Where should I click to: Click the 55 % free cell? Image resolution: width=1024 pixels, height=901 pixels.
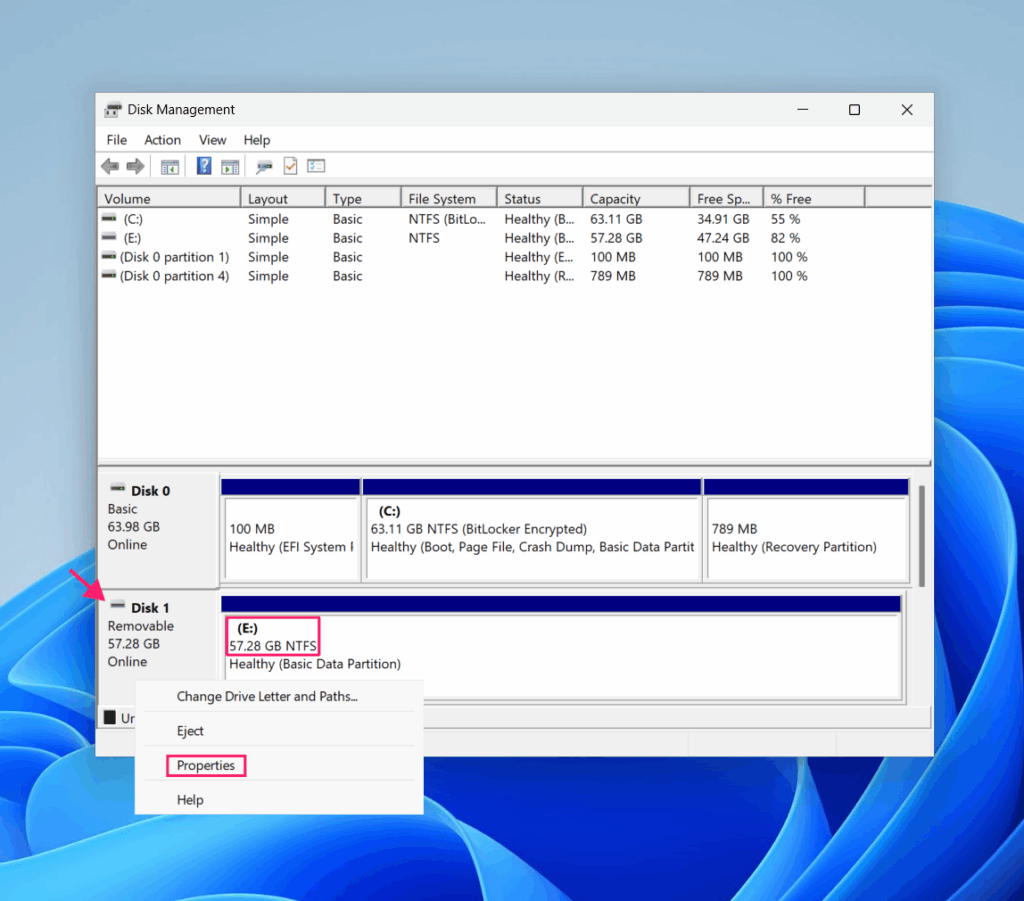(x=785, y=219)
